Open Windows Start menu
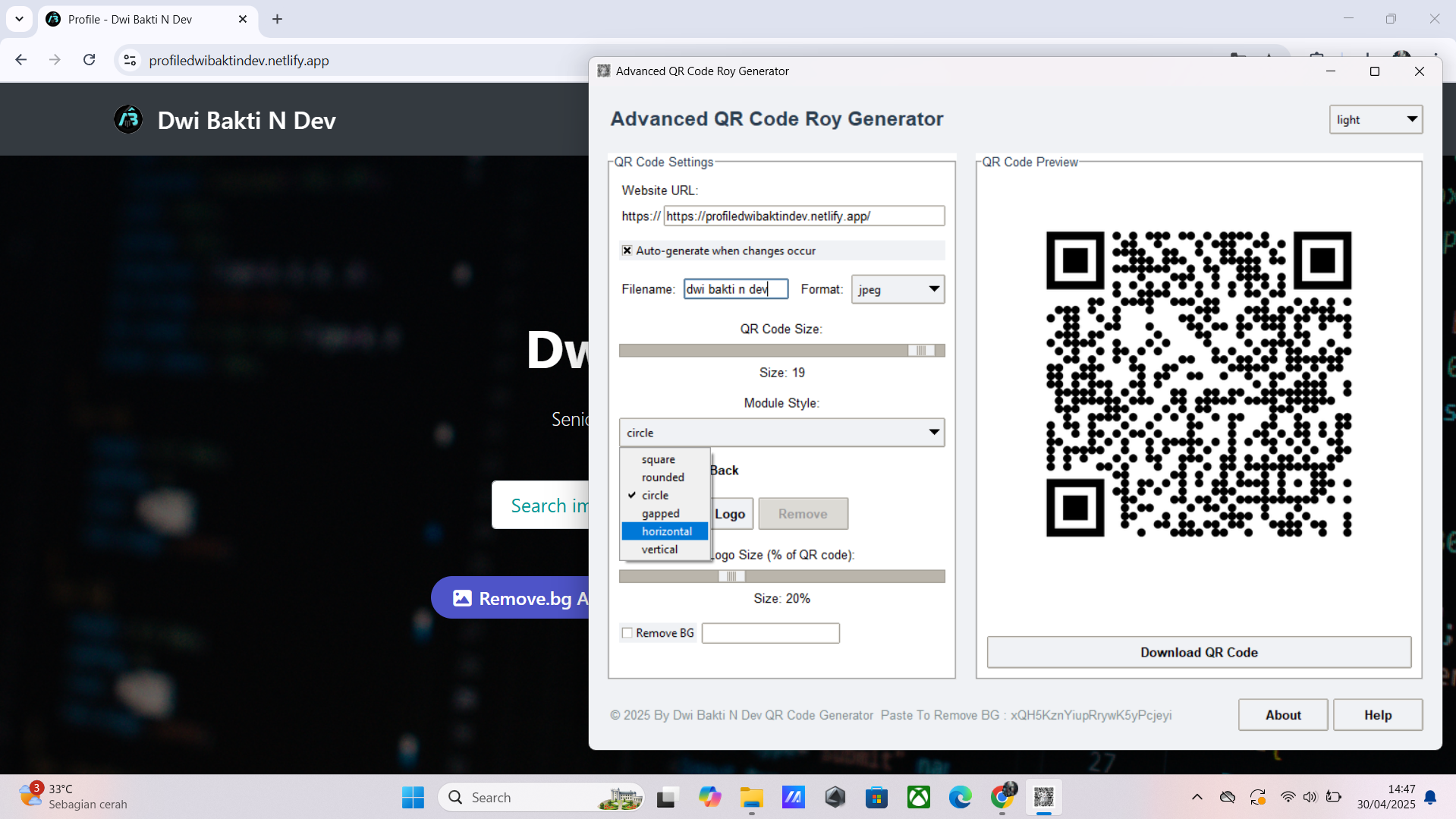1456x819 pixels. click(x=413, y=798)
